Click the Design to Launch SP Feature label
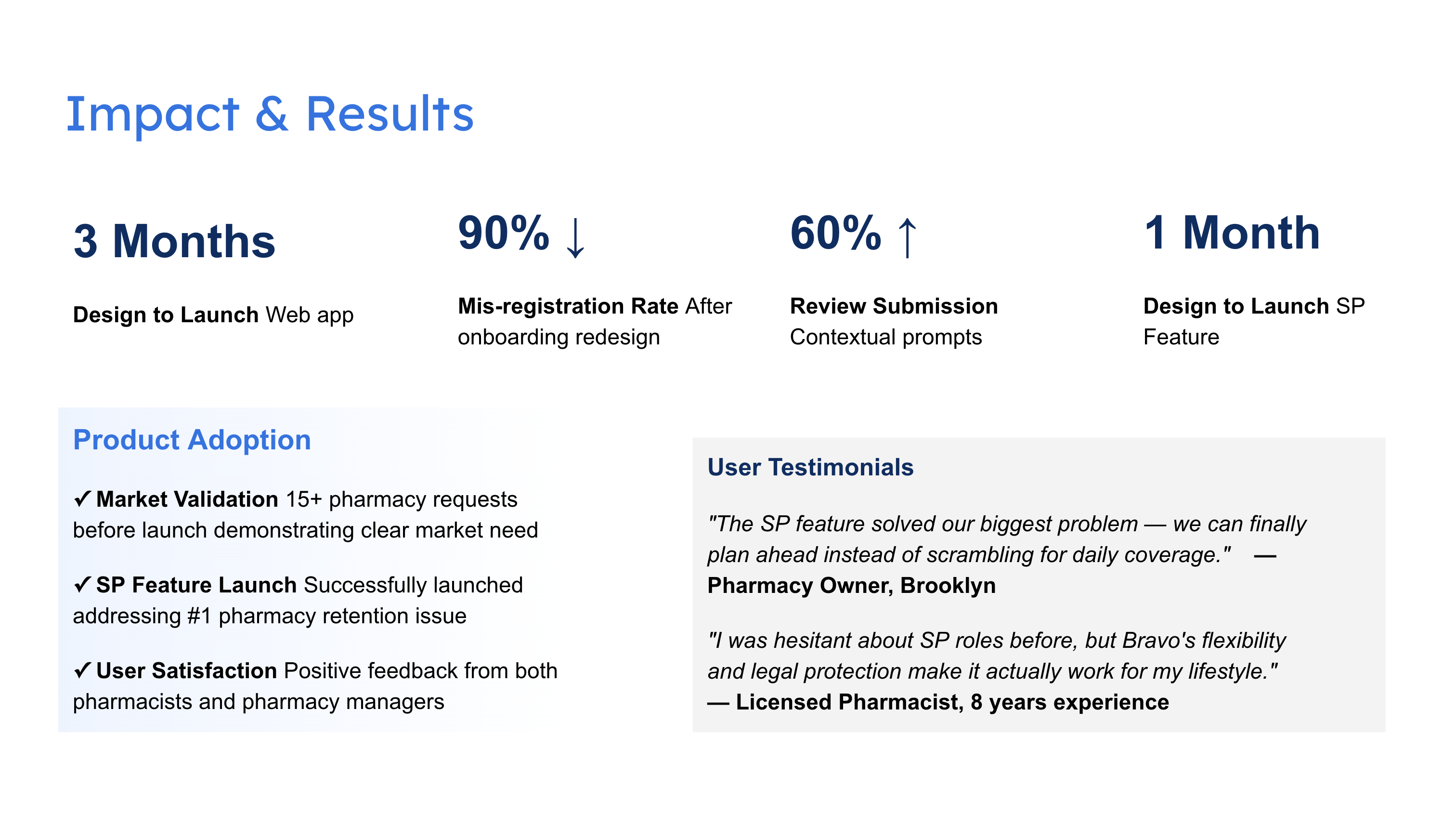Viewport: 1456px width, 814px height. (x=1253, y=321)
